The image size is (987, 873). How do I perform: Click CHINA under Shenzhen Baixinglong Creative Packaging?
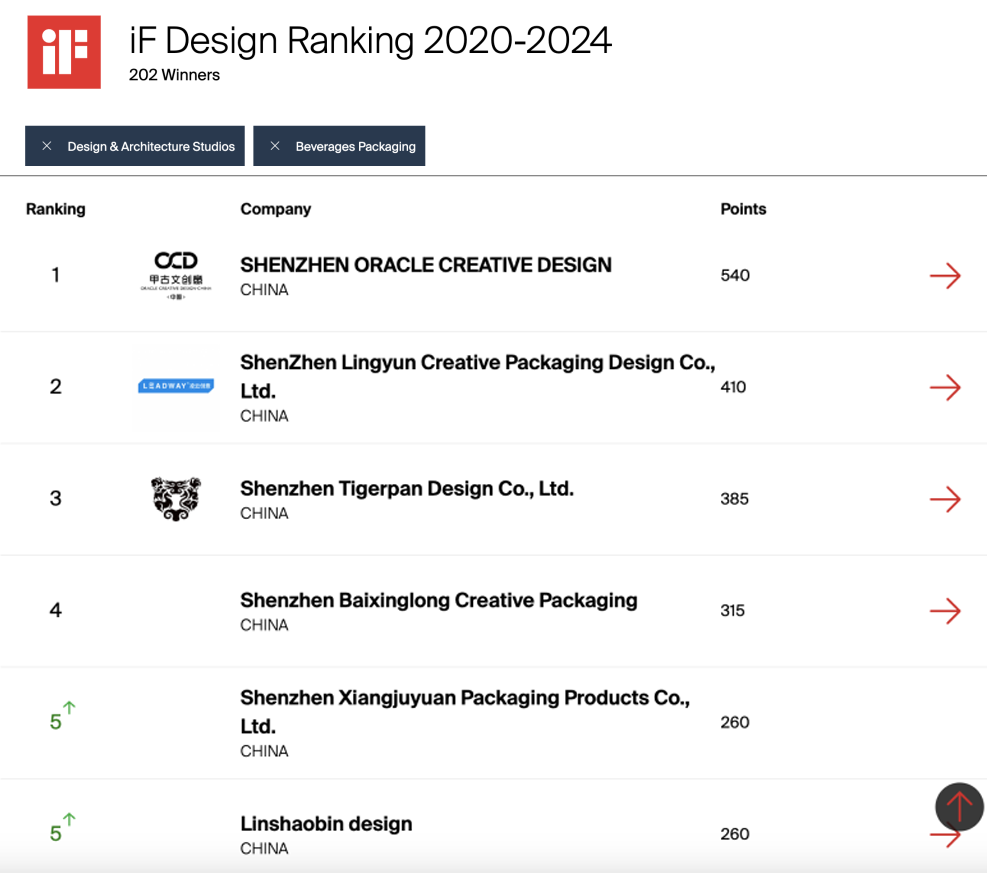tap(264, 625)
